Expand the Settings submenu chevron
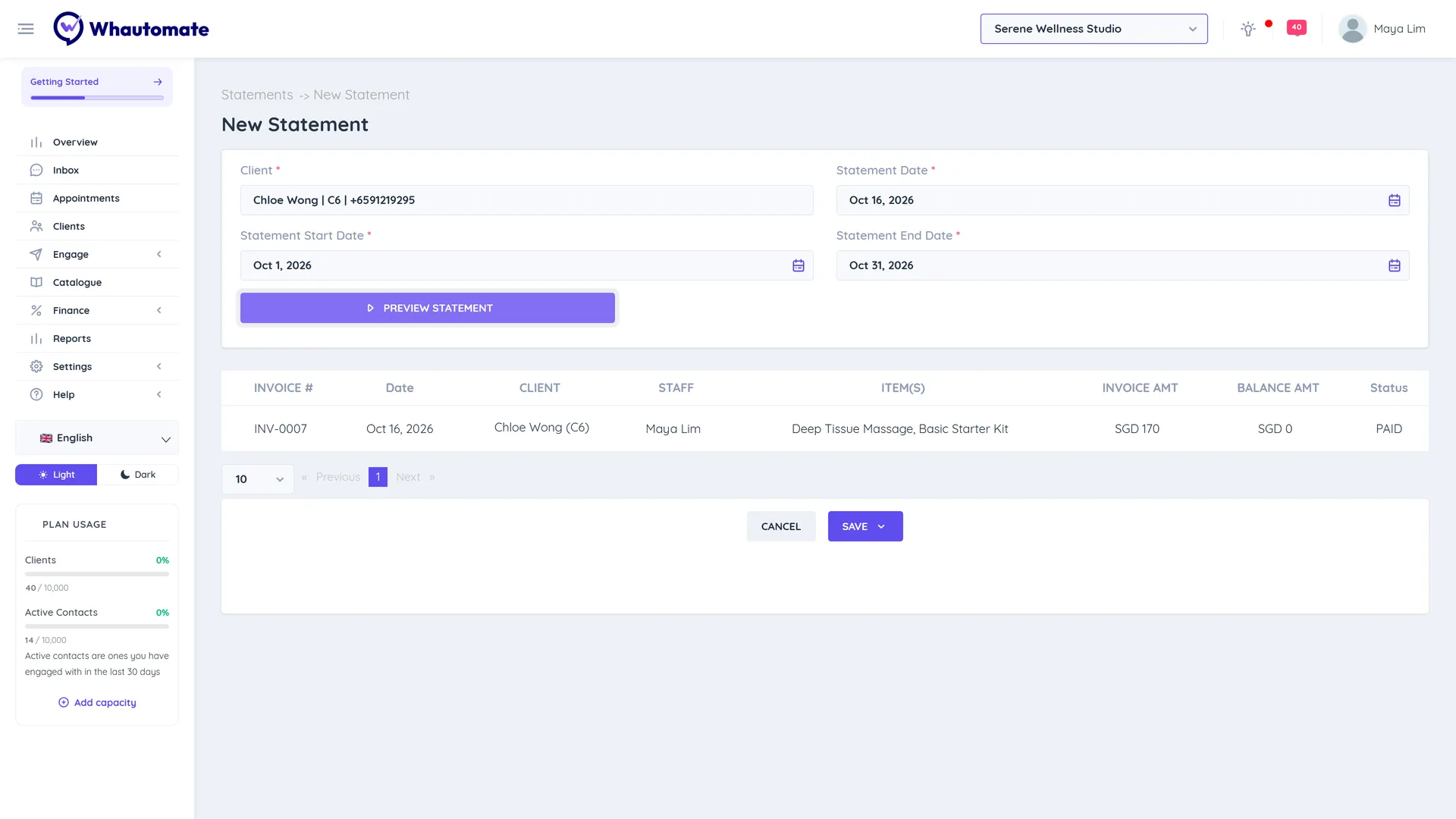This screenshot has width=1456, height=819. tap(158, 366)
